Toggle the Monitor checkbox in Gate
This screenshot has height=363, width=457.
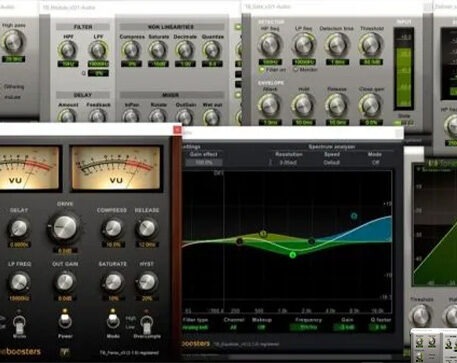[295, 70]
